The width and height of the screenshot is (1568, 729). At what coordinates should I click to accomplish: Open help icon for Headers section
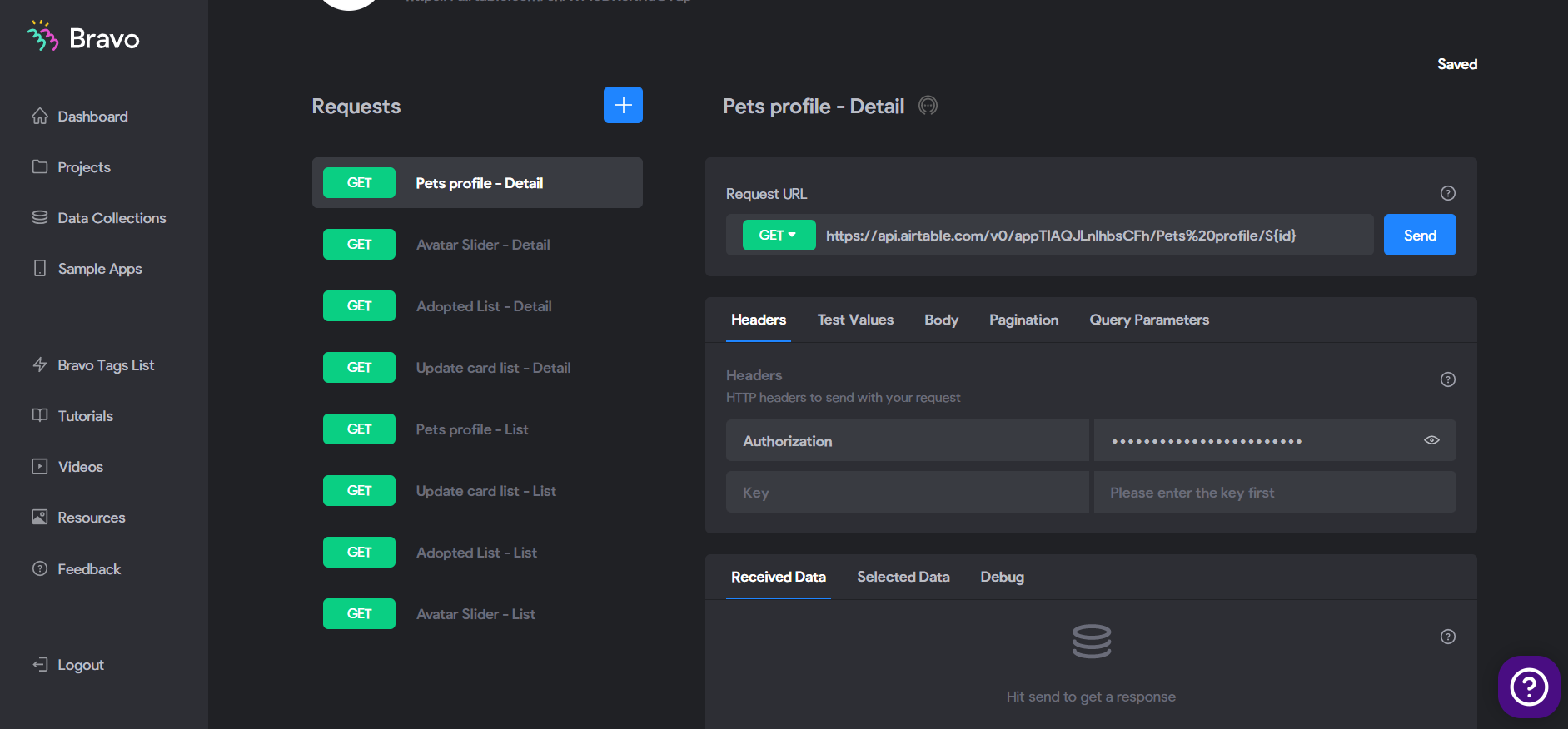coord(1448,379)
